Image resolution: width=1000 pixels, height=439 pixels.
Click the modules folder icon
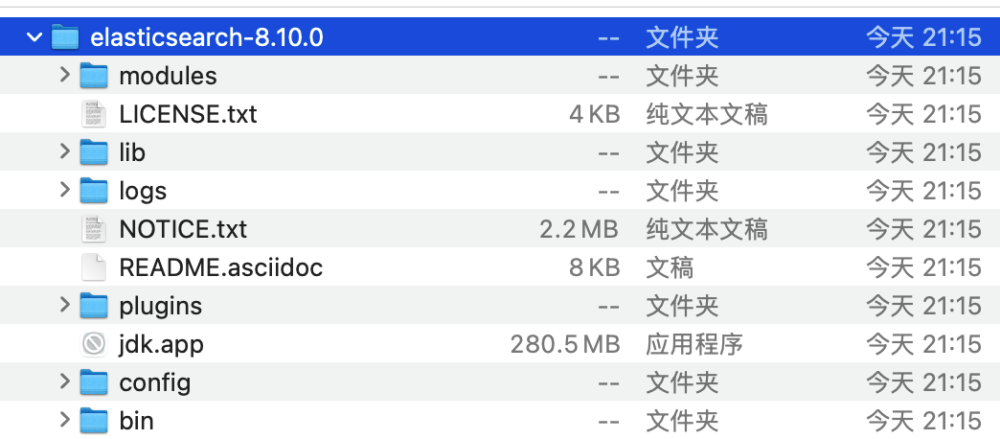pyautogui.click(x=93, y=76)
